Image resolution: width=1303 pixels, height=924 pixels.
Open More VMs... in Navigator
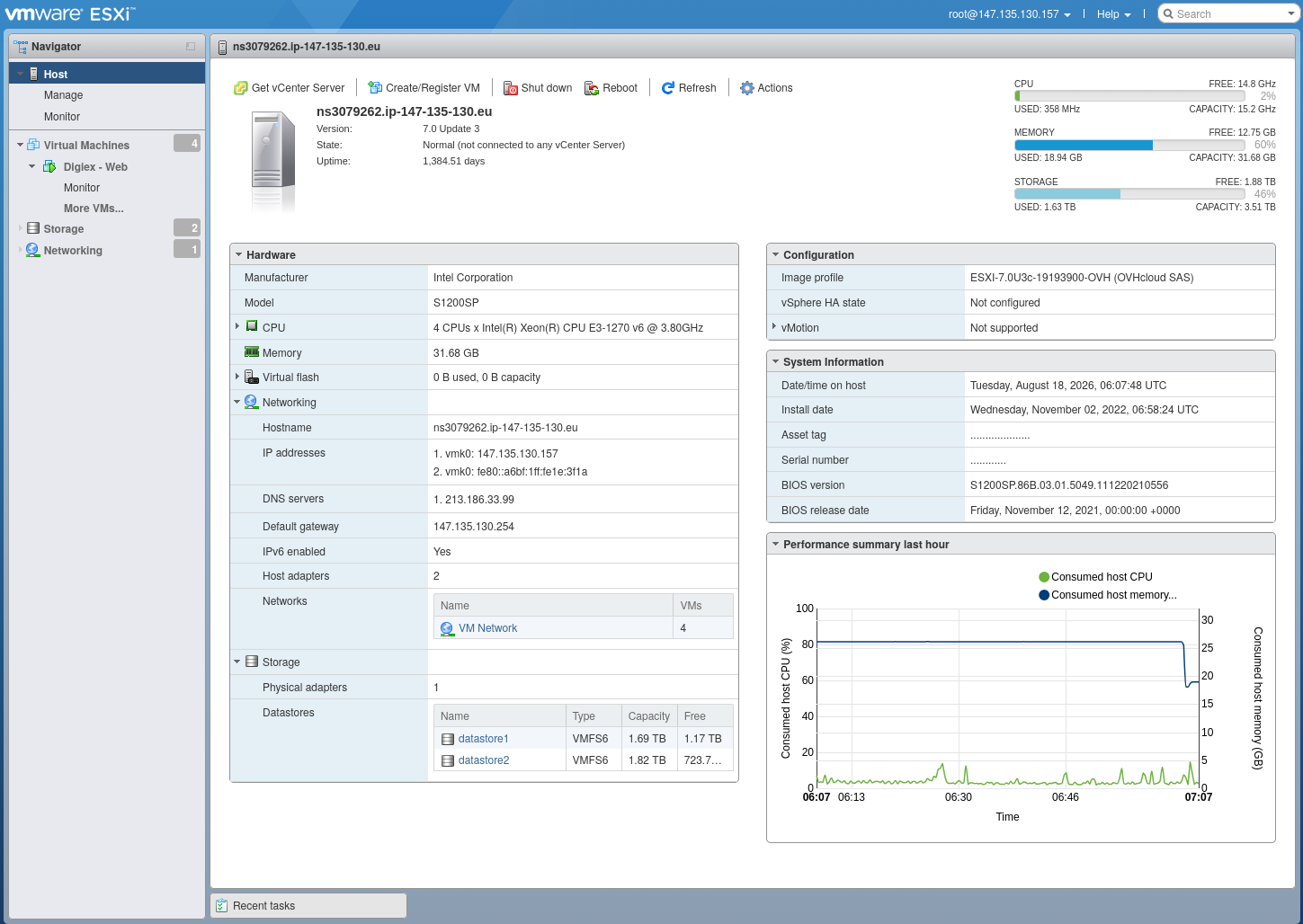point(94,209)
